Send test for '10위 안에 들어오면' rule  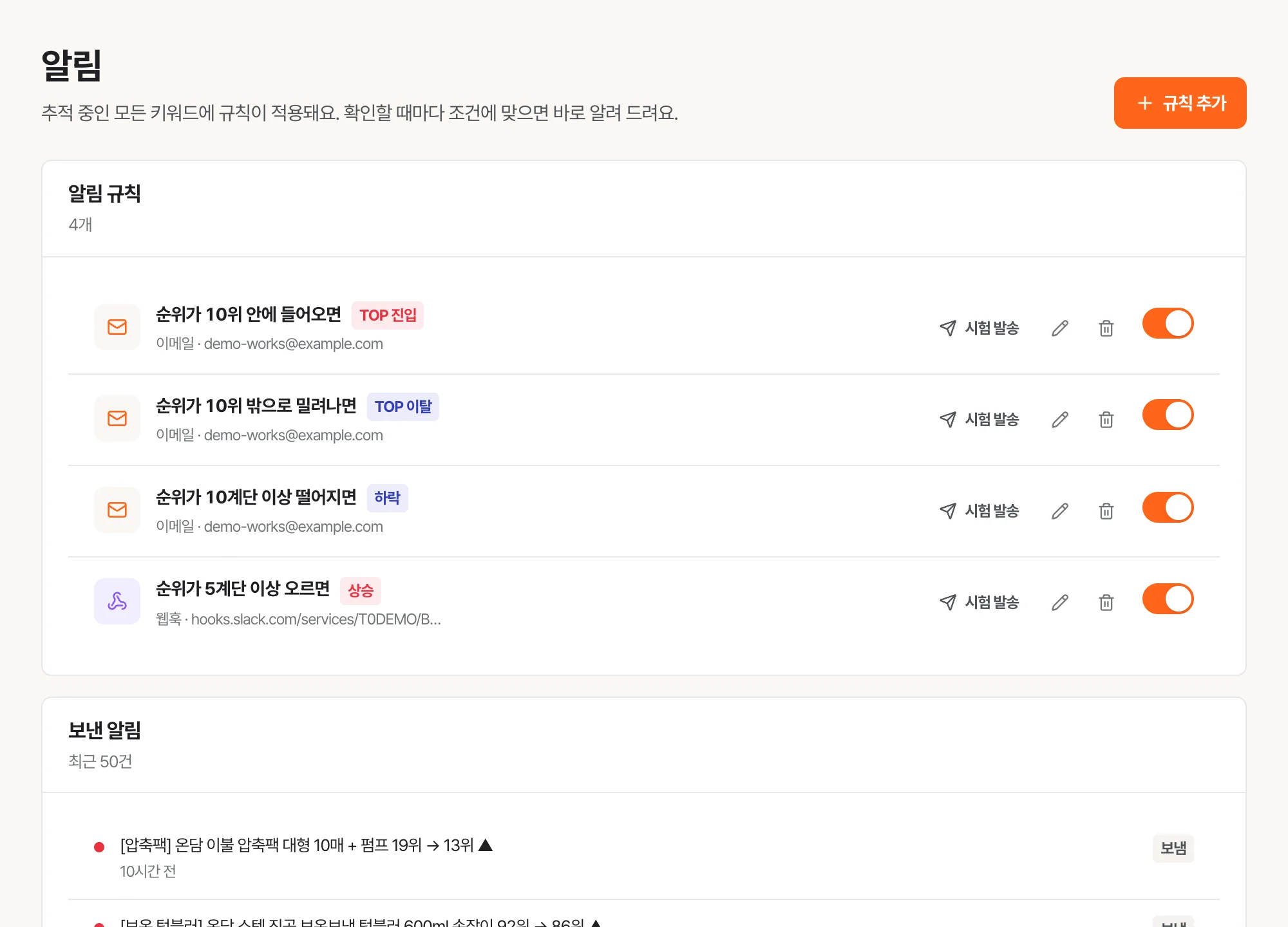click(979, 328)
